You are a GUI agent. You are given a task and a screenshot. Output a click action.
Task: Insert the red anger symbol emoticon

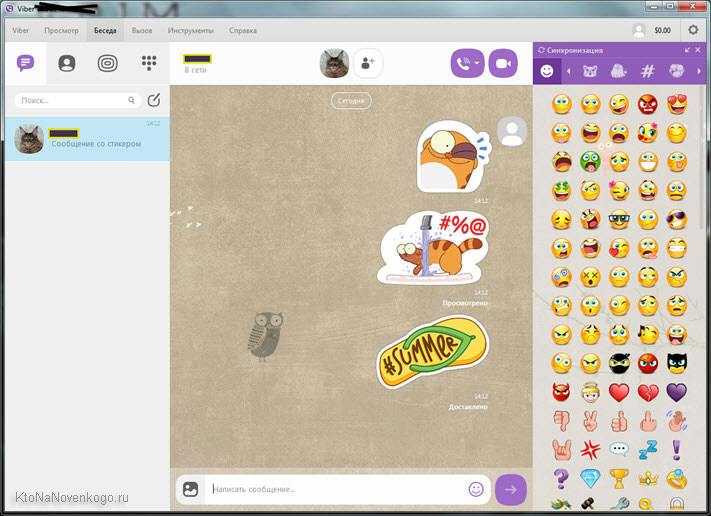click(x=590, y=450)
